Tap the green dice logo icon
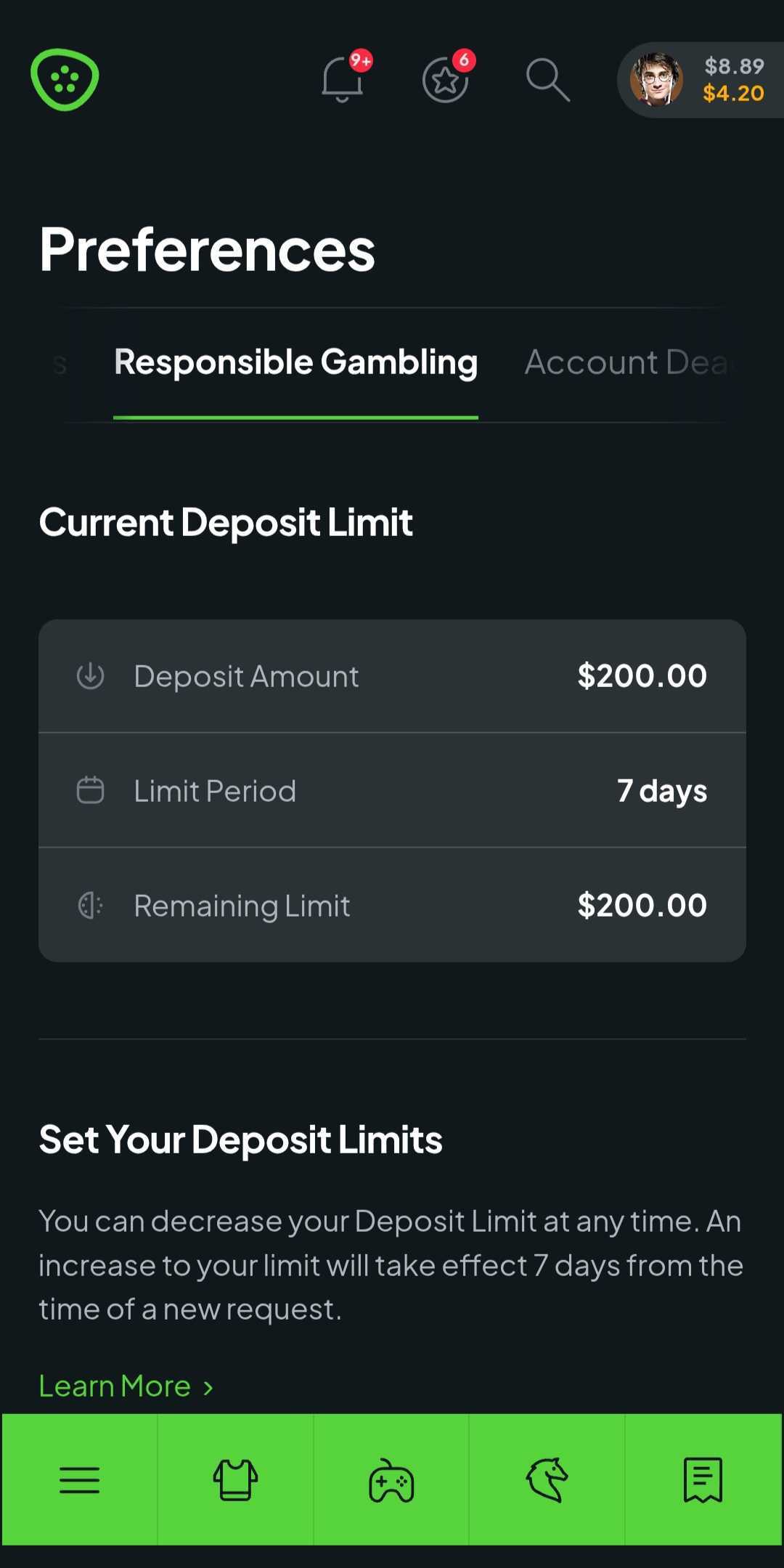Image resolution: width=784 pixels, height=1568 pixels. [x=65, y=80]
